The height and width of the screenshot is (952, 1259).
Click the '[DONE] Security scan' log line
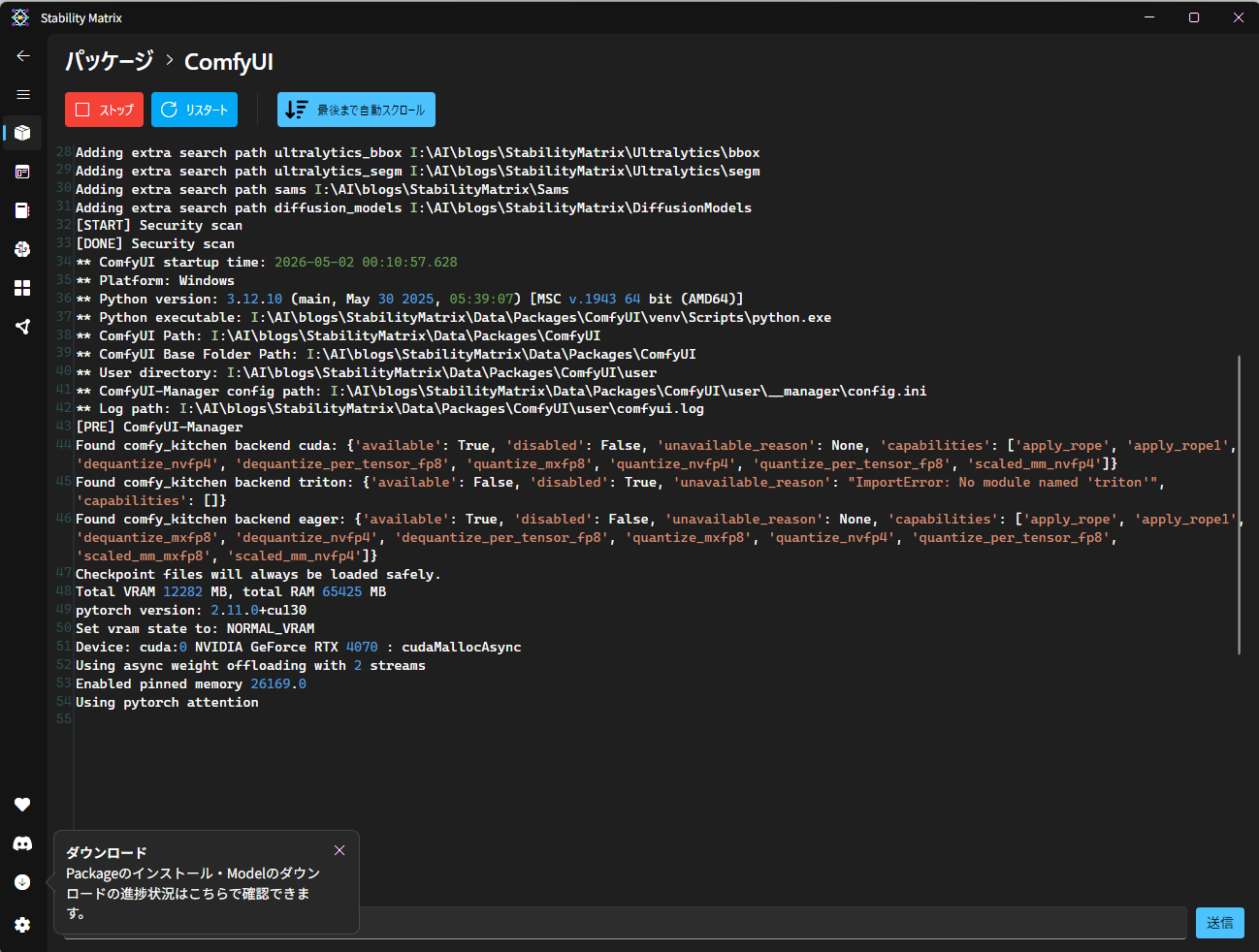[155, 243]
